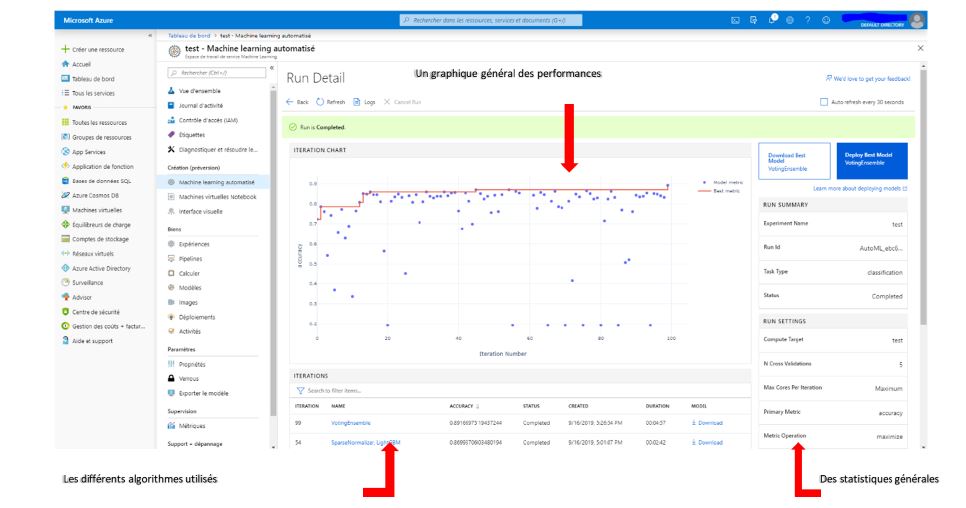The width and height of the screenshot is (966, 508).
Task: Click the right panel vertical scrollbar
Action: (x=921, y=200)
